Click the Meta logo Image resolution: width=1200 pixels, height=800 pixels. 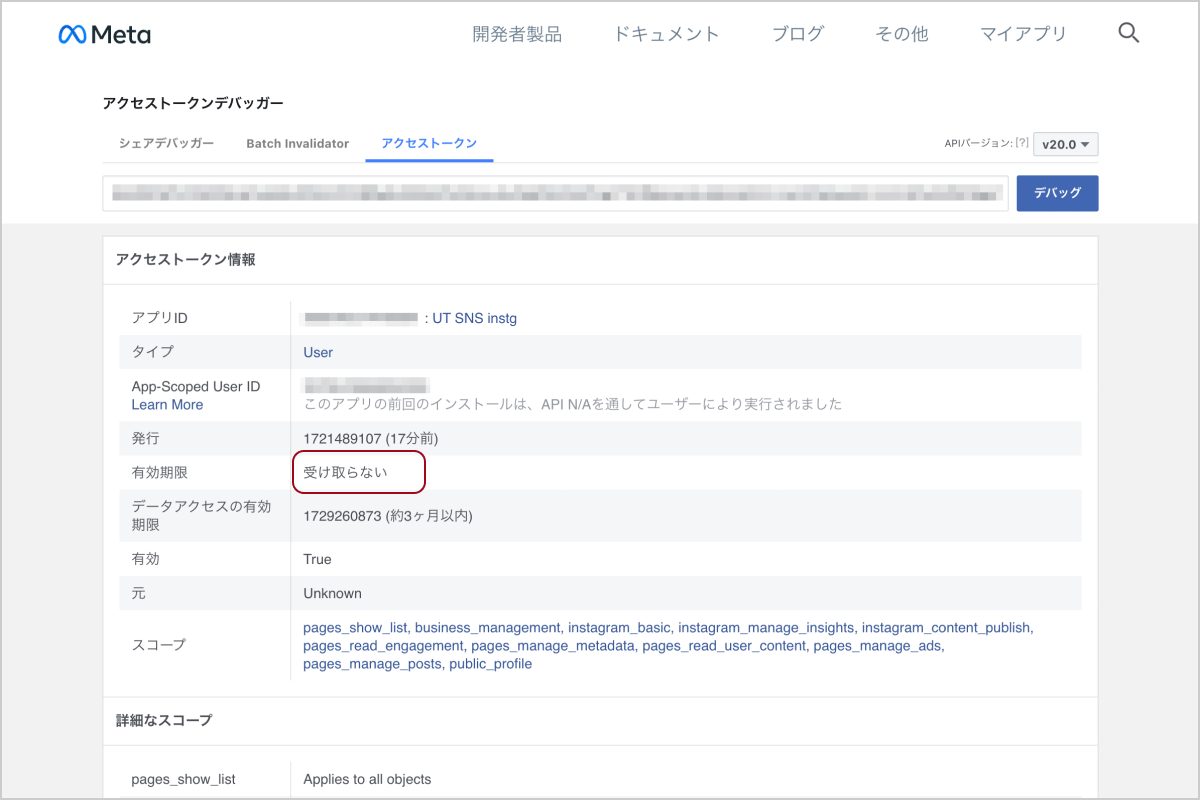105,34
